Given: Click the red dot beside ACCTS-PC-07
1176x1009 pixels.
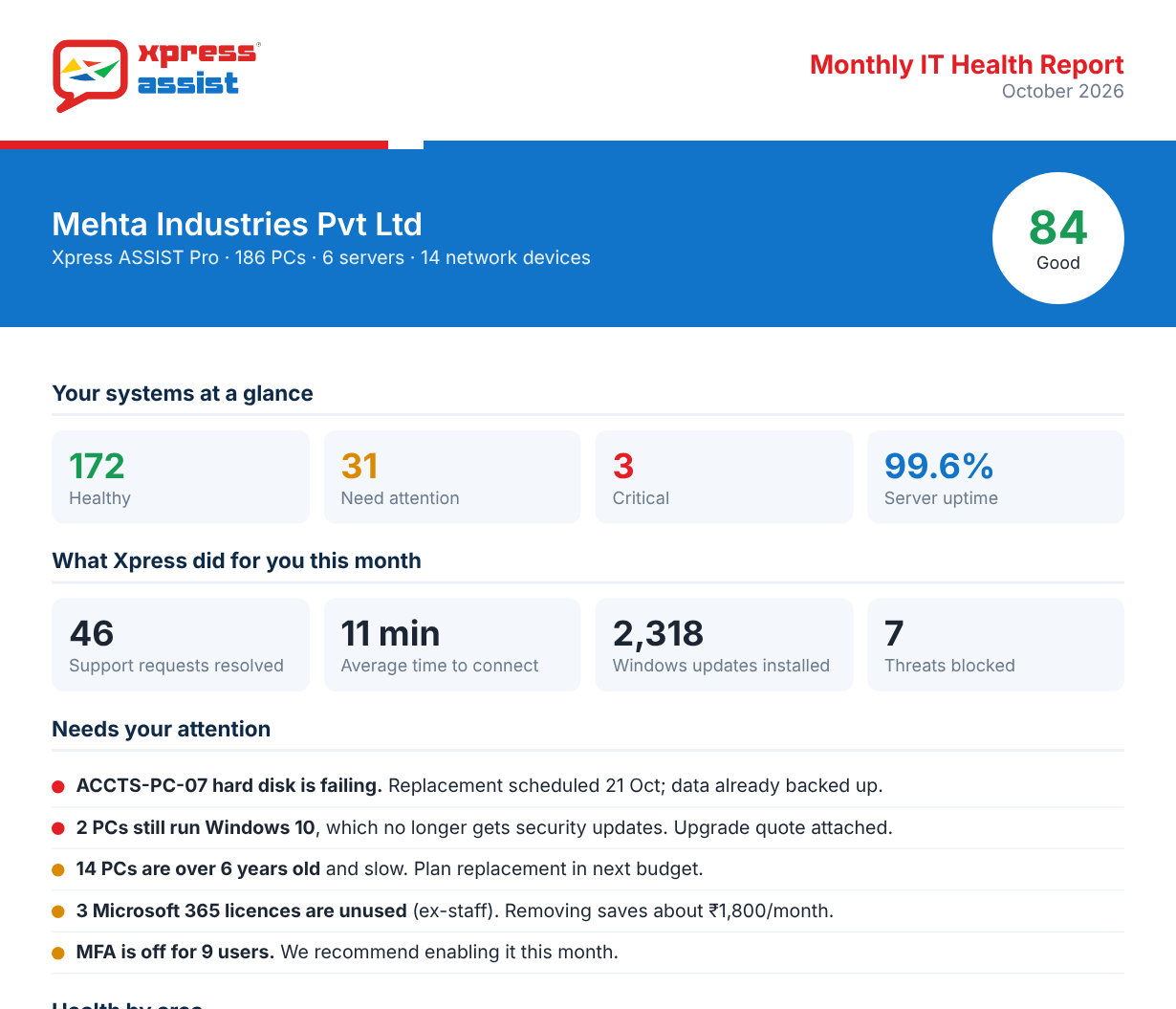Looking at the screenshot, I should tap(58, 787).
